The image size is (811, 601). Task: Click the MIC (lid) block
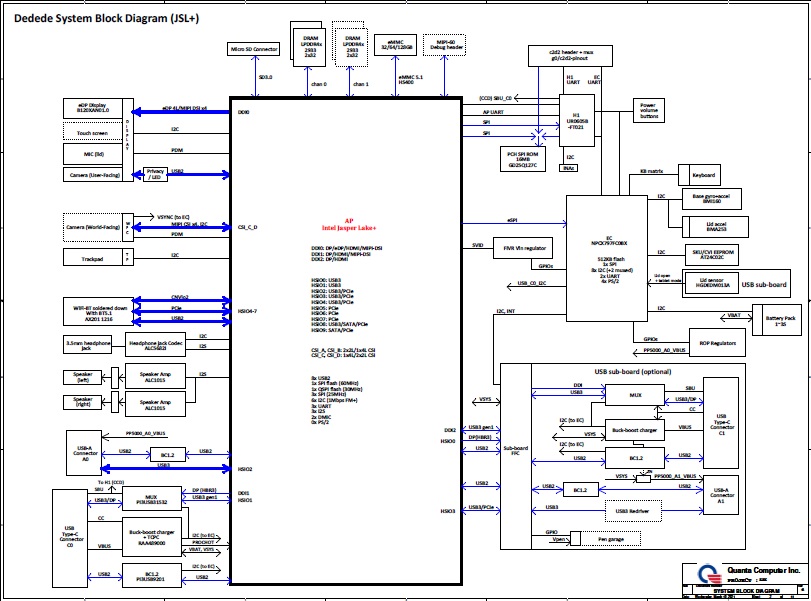[93, 154]
